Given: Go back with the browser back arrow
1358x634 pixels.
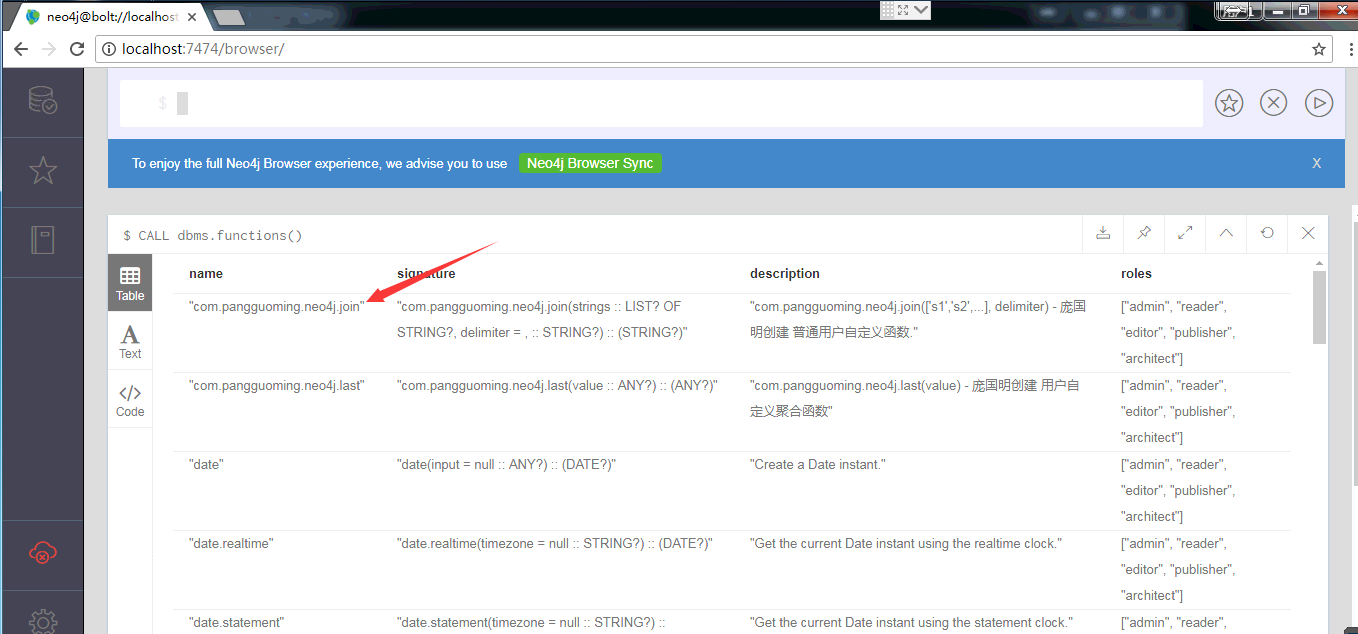Looking at the screenshot, I should [x=21, y=48].
